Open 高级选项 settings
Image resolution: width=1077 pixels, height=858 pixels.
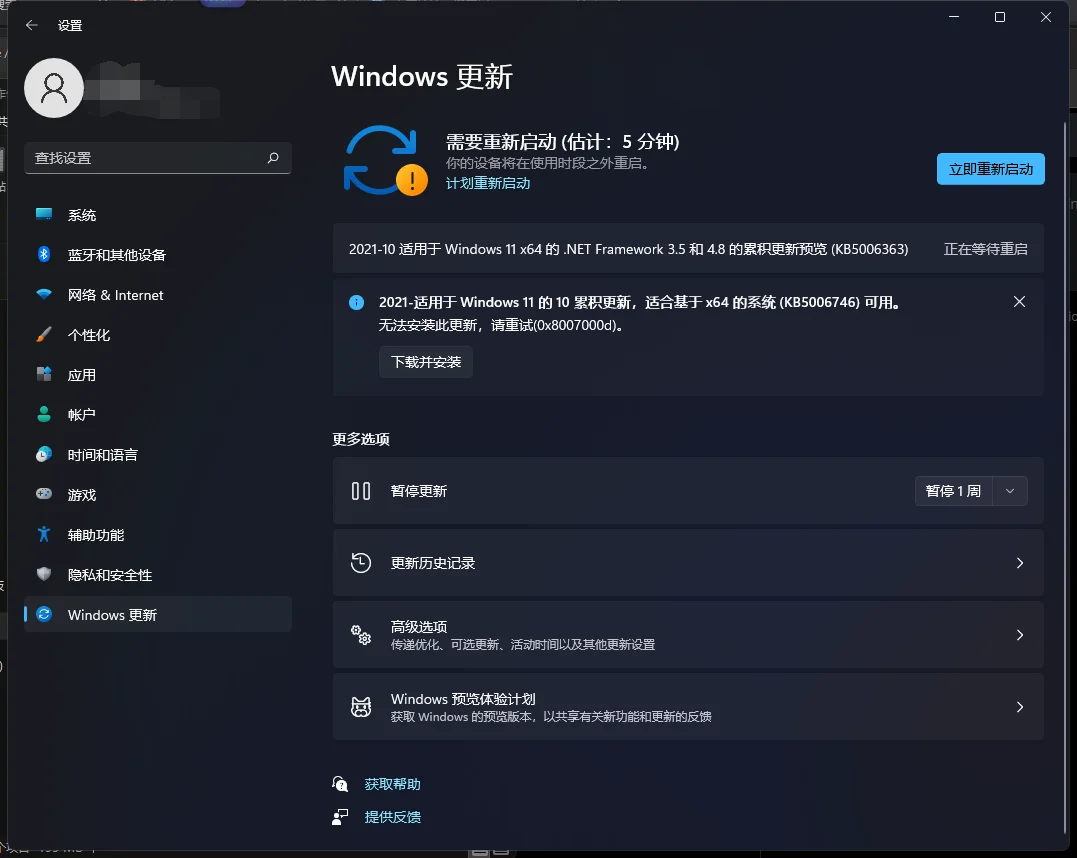(688, 635)
